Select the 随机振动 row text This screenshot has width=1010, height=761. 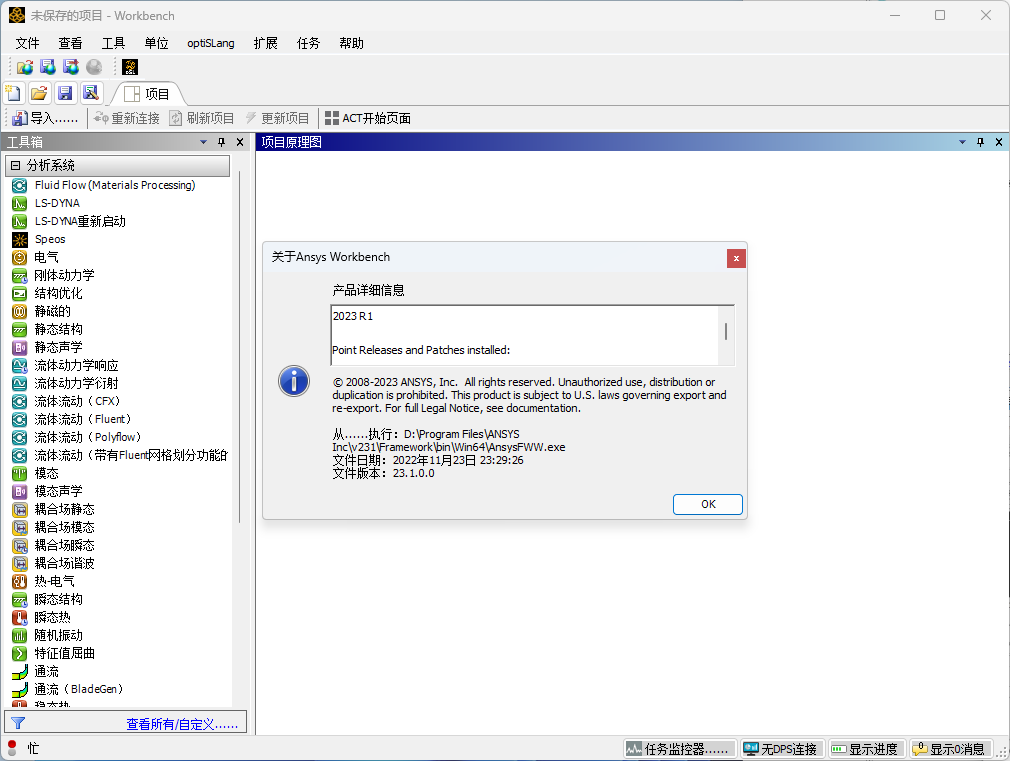pos(59,635)
